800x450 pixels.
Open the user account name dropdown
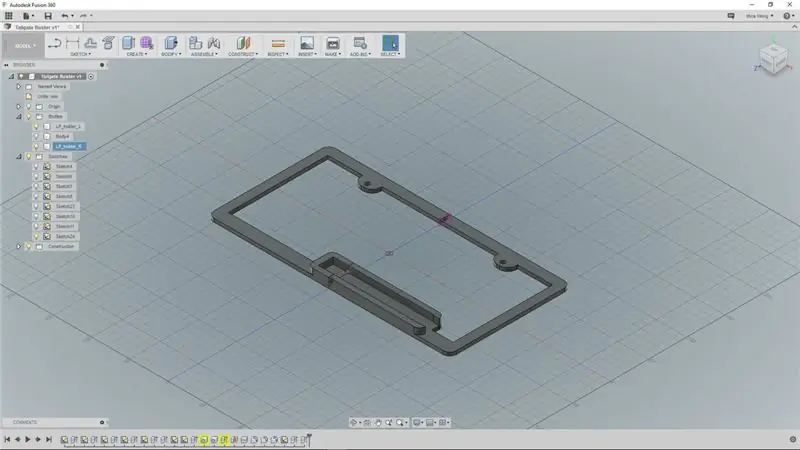point(759,16)
